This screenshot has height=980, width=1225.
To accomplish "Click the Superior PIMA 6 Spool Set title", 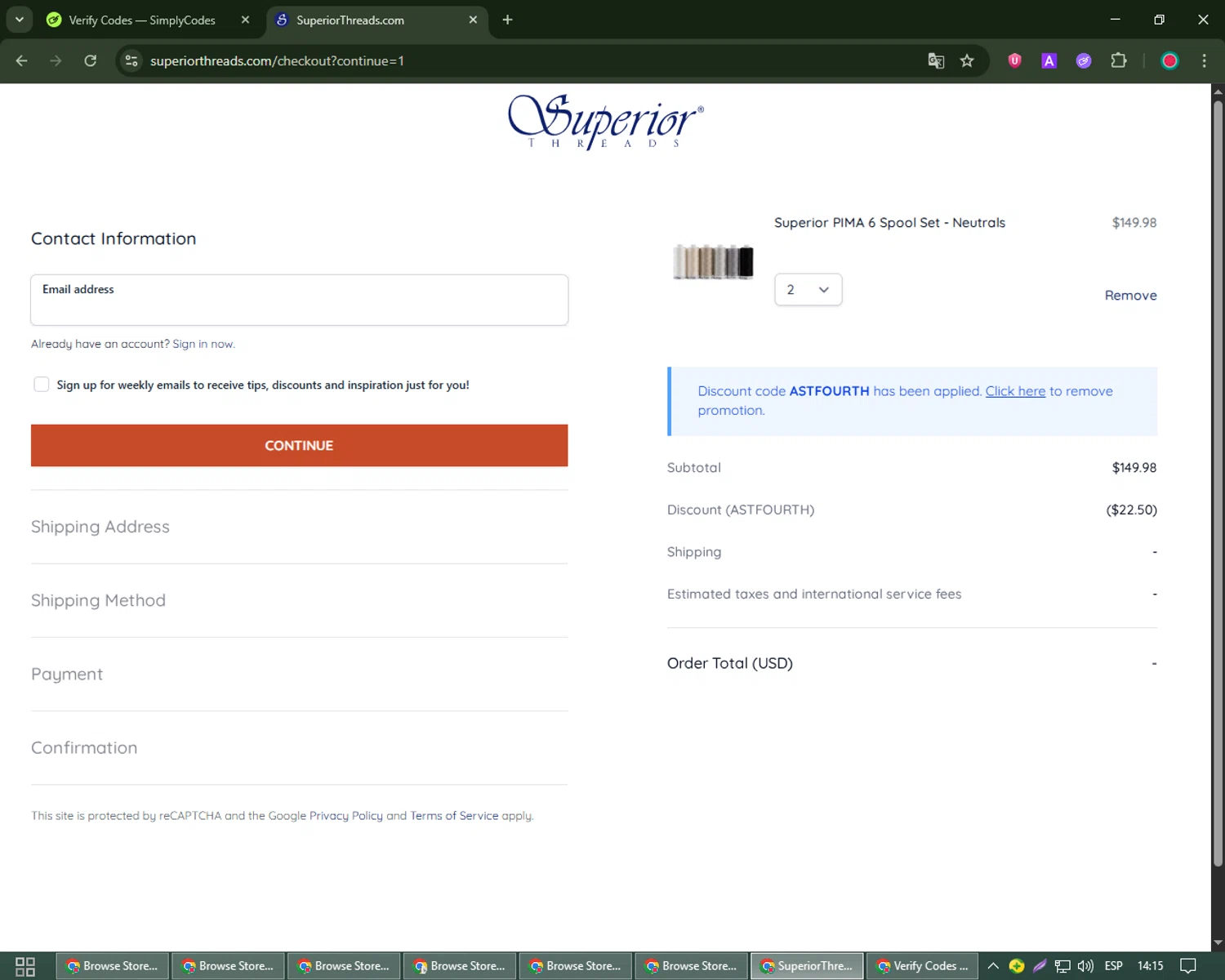I will [889, 223].
